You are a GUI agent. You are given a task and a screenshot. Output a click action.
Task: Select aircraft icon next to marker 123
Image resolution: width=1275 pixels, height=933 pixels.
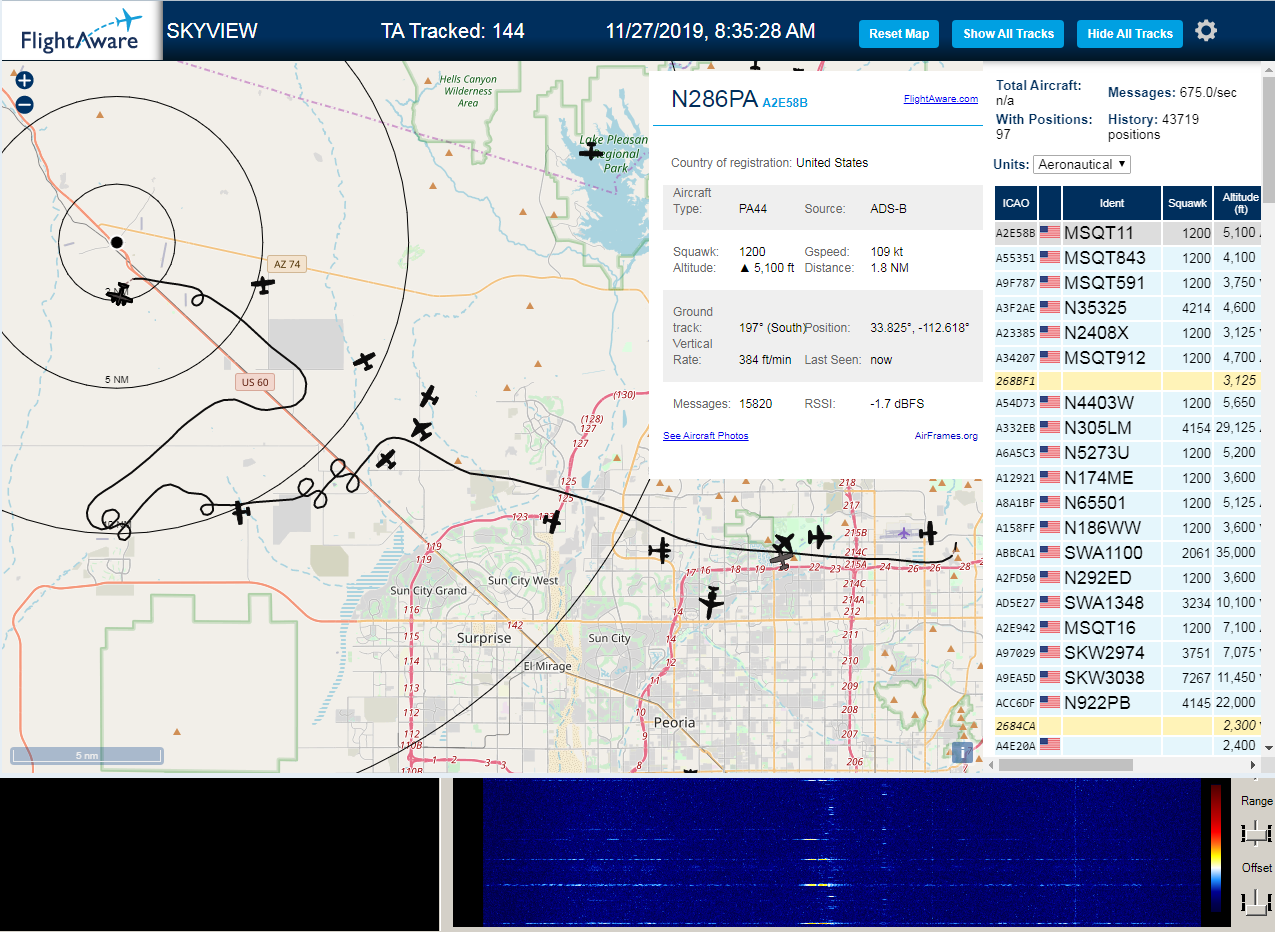coord(551,521)
